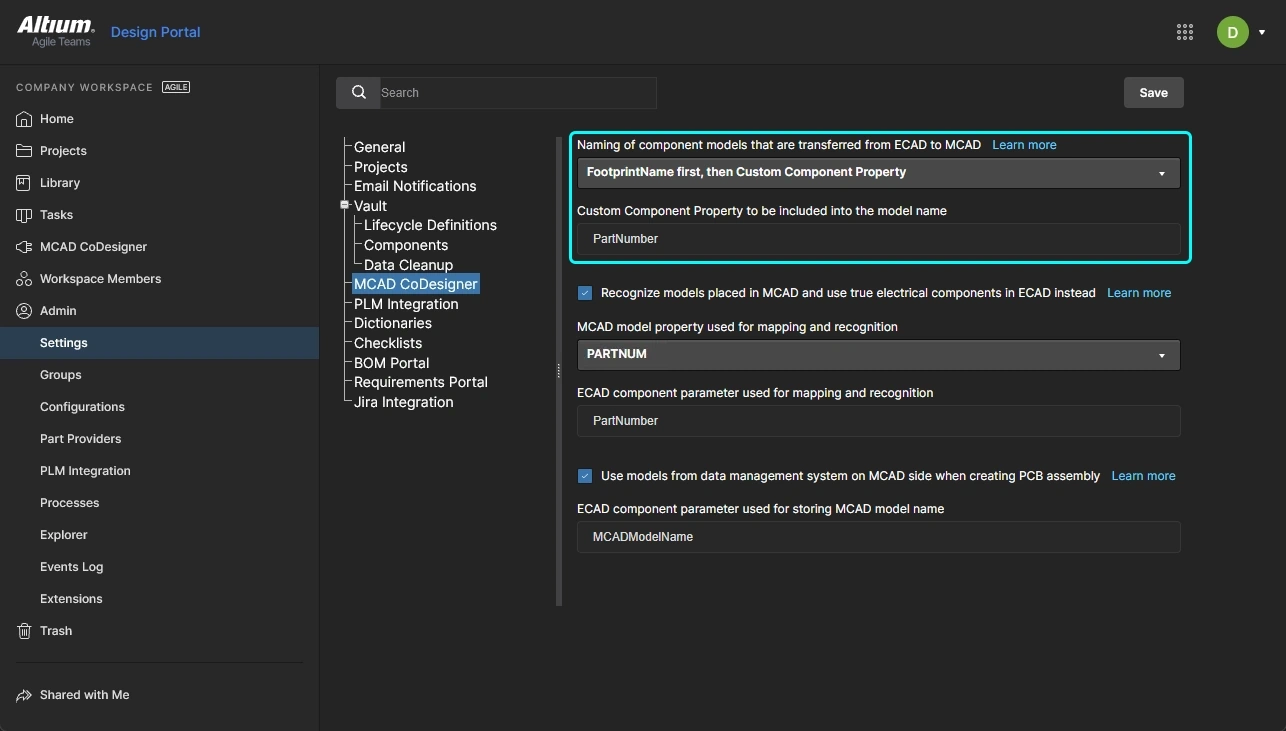The width and height of the screenshot is (1286, 731).
Task: Open Learn more about ECAD naming
Action: coord(1024,145)
